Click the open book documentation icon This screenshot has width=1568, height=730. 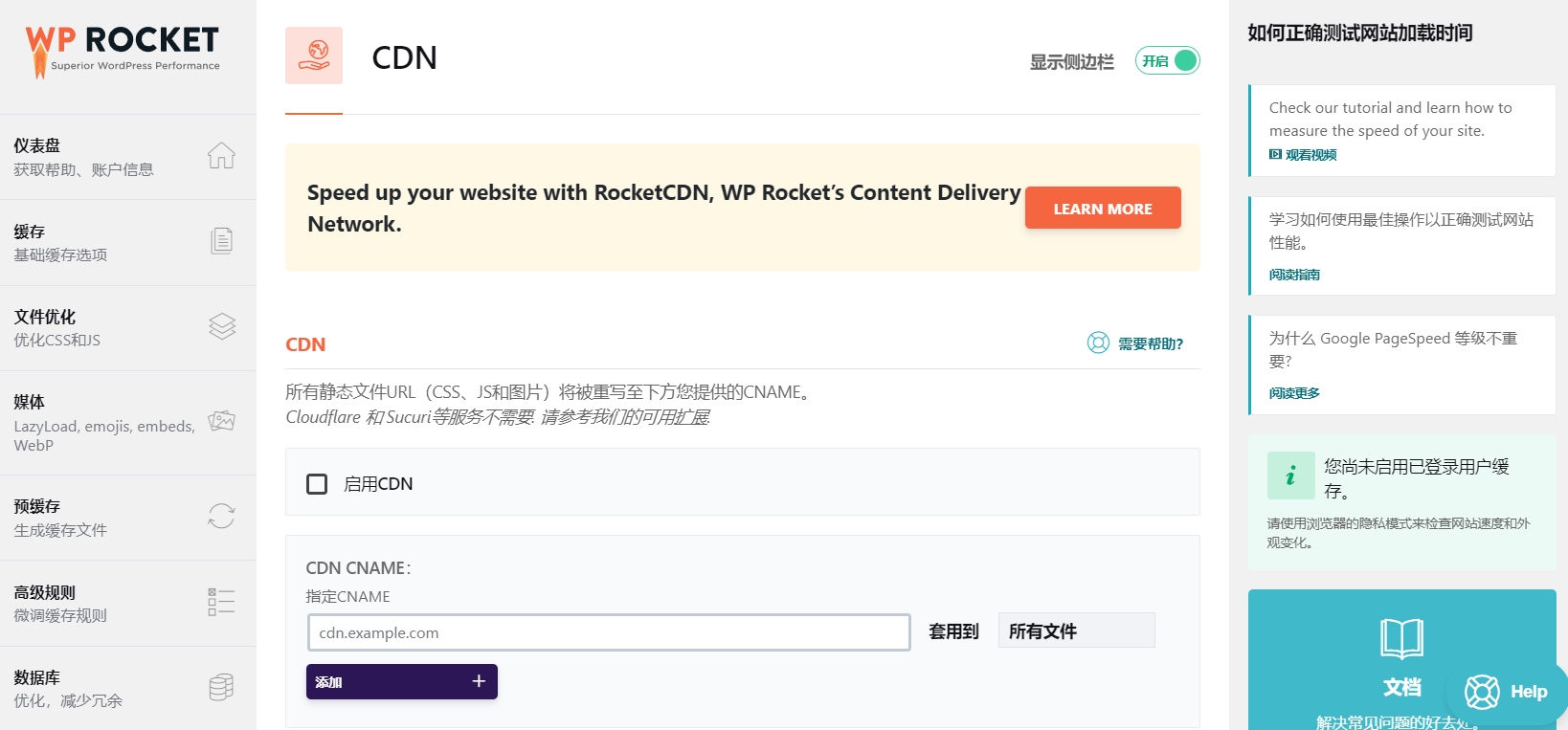coord(1402,638)
